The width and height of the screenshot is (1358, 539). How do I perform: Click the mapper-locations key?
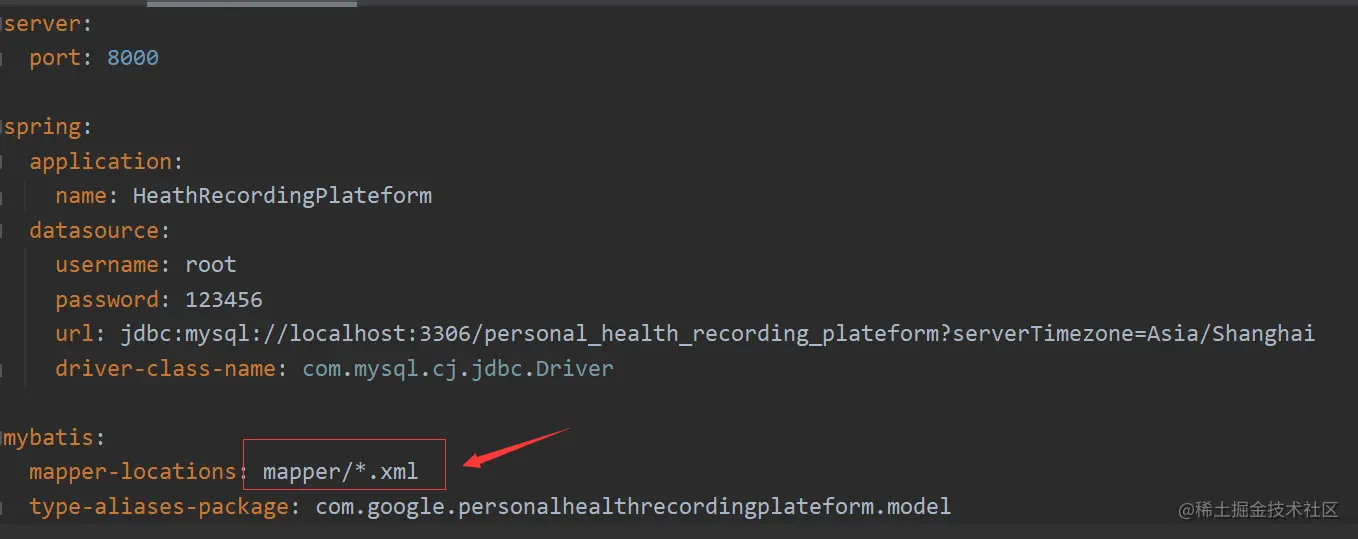pos(132,472)
